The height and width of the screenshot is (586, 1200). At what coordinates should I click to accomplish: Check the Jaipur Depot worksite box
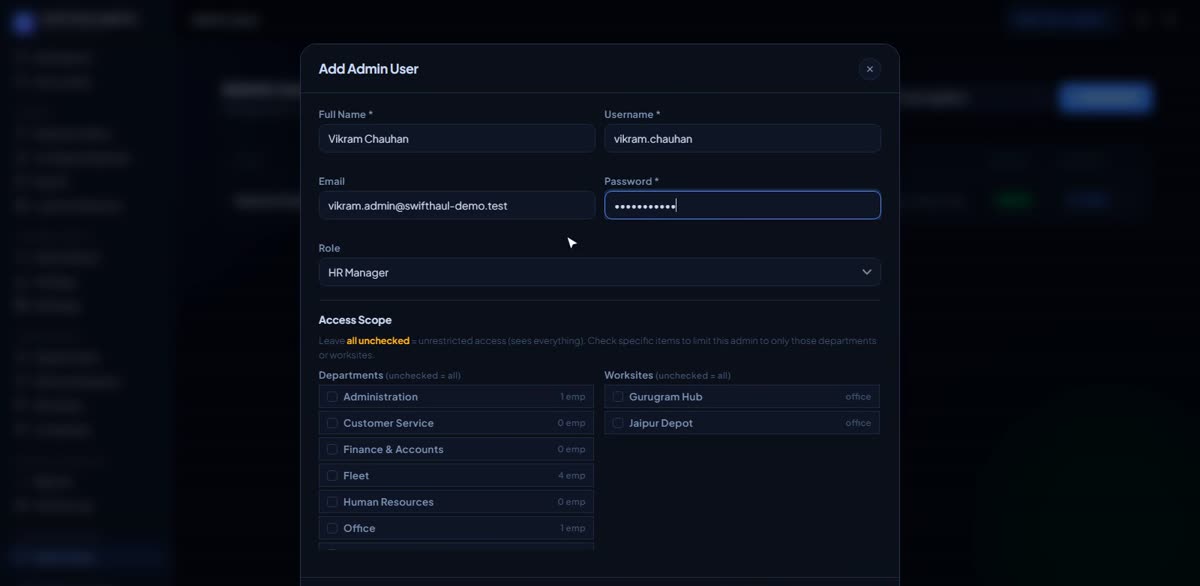pos(618,423)
